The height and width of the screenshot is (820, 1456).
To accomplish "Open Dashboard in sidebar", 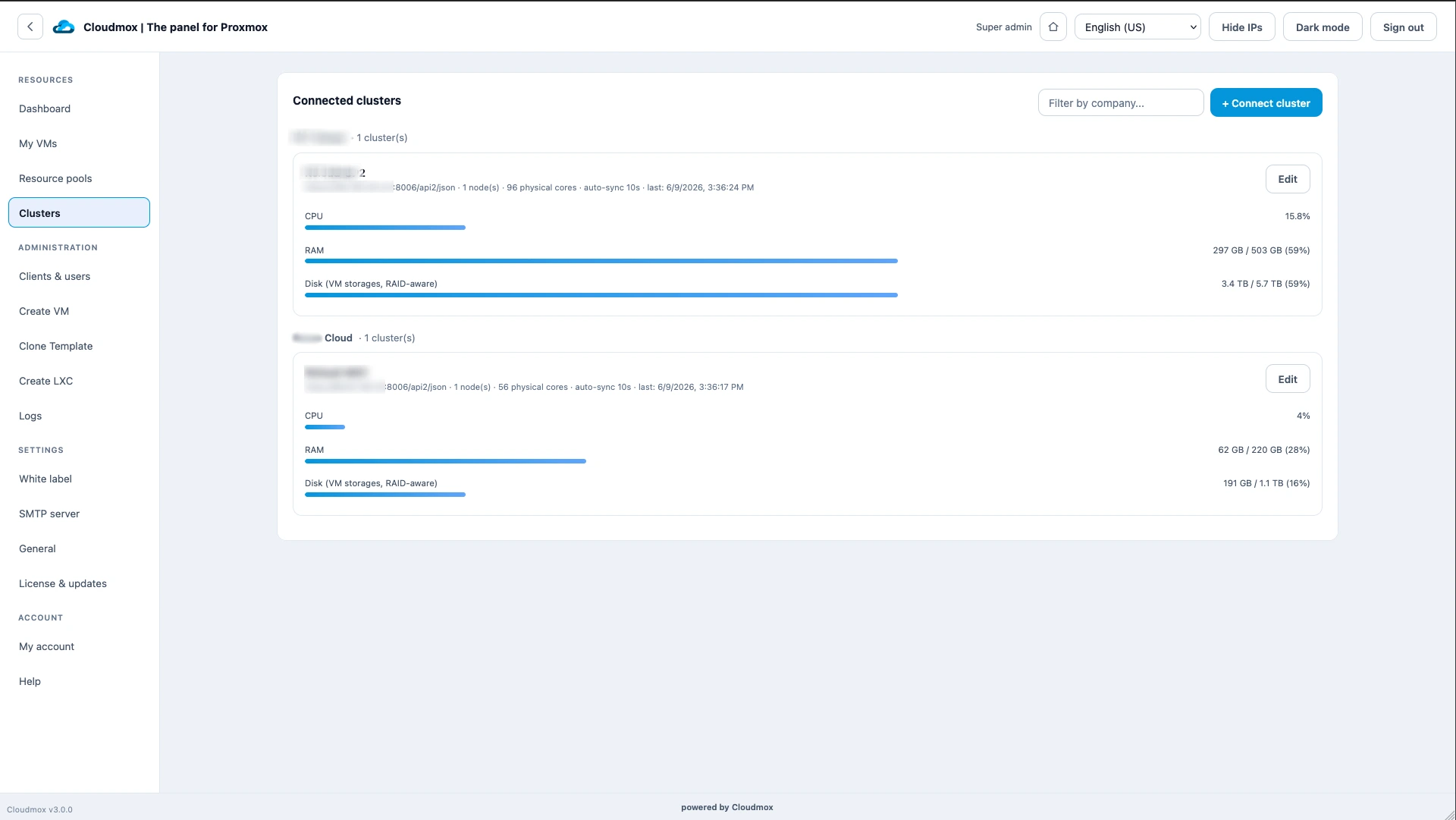I will (x=79, y=108).
